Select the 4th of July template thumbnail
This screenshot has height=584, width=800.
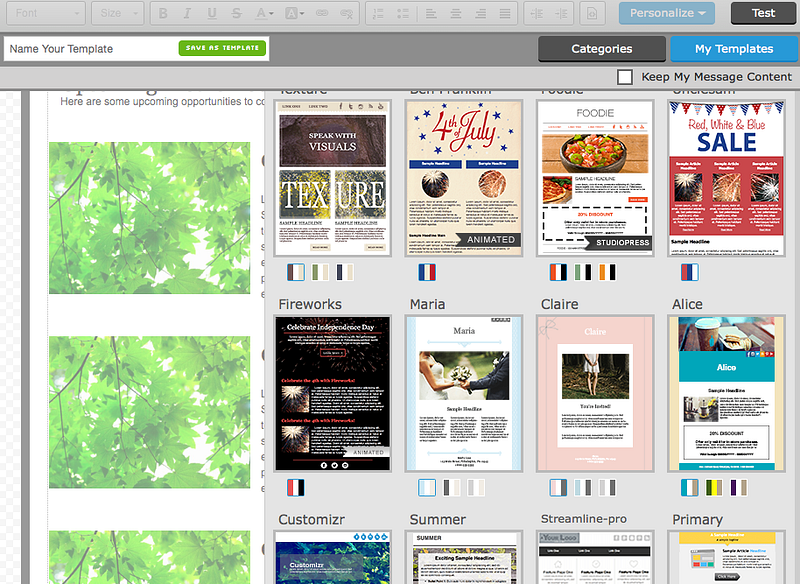464,178
